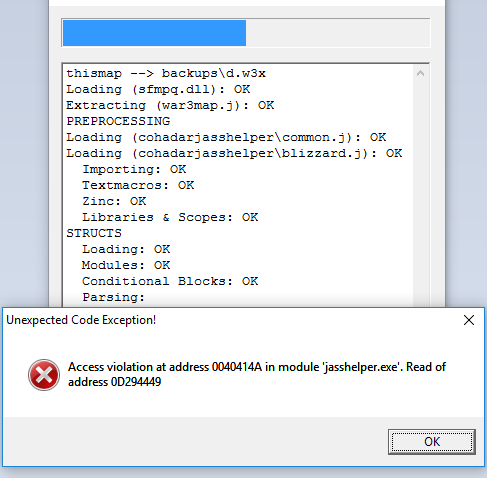Select the blizzard.j loading log line
Image resolution: width=487 pixels, height=478 pixels.
234,153
